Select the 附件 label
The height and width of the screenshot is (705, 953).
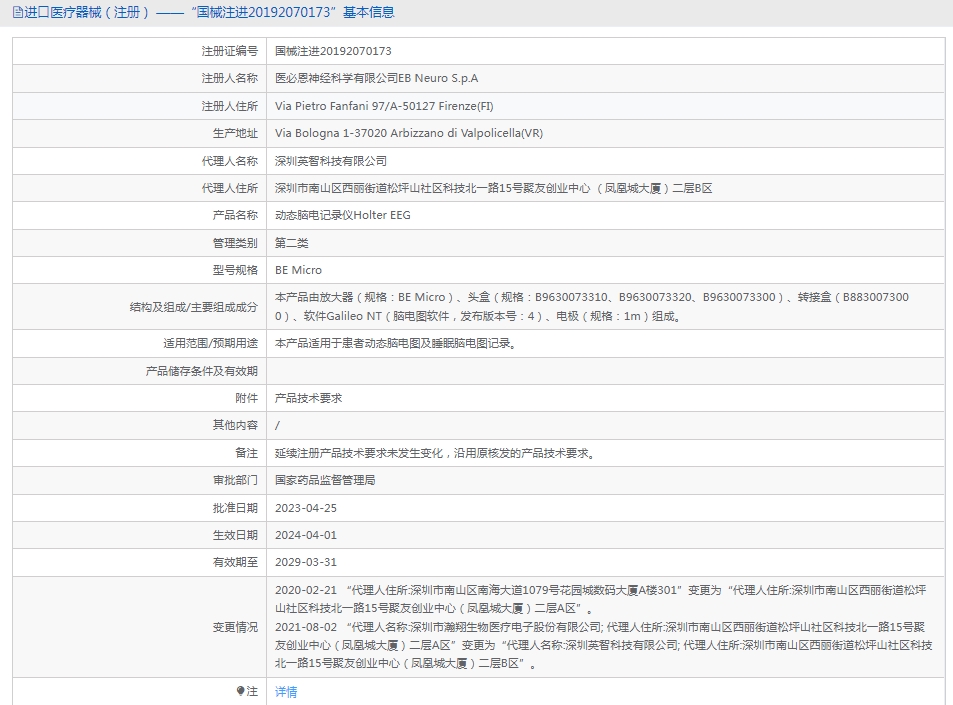click(247, 398)
